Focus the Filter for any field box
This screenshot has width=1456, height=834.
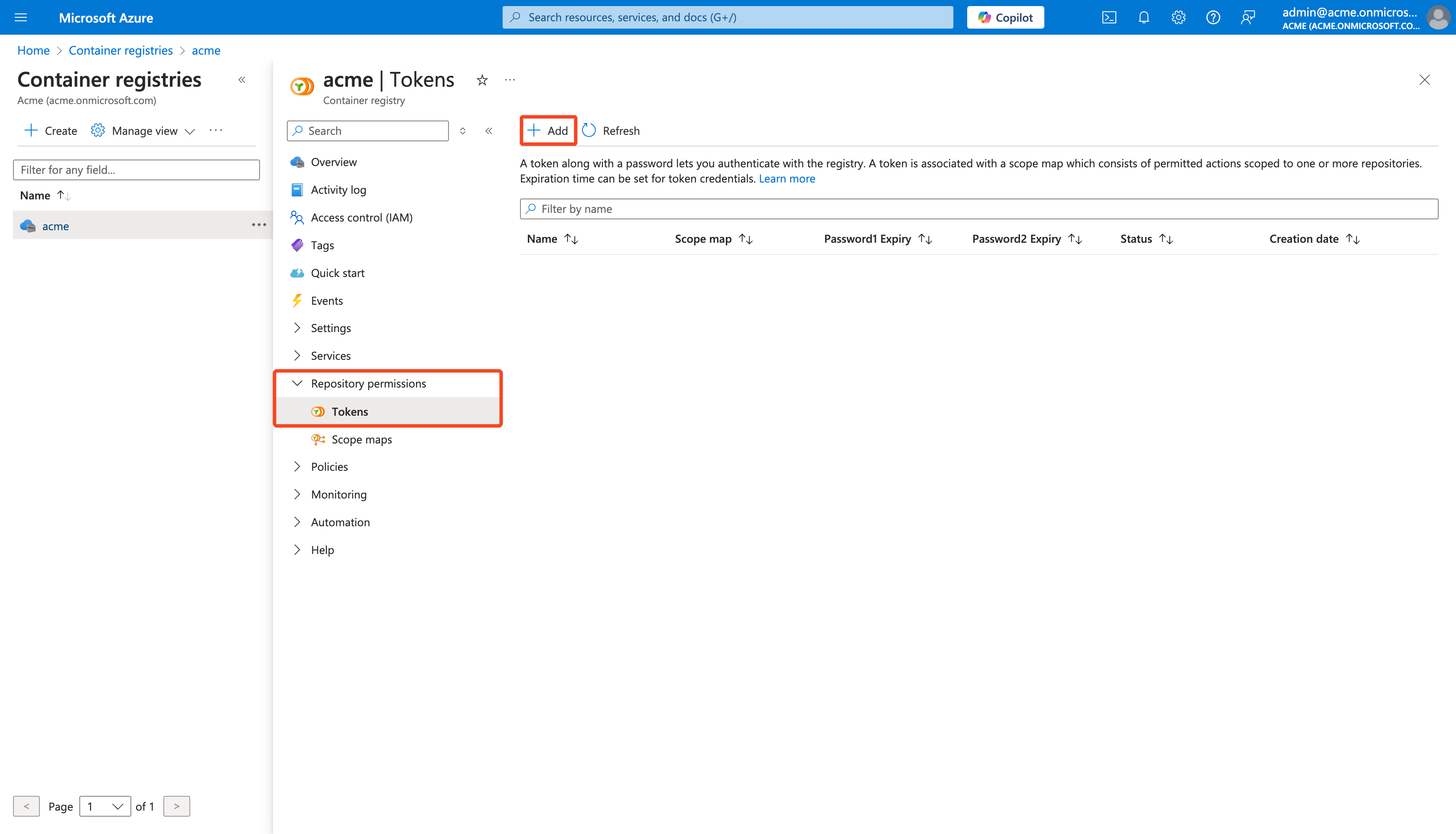pos(136,169)
